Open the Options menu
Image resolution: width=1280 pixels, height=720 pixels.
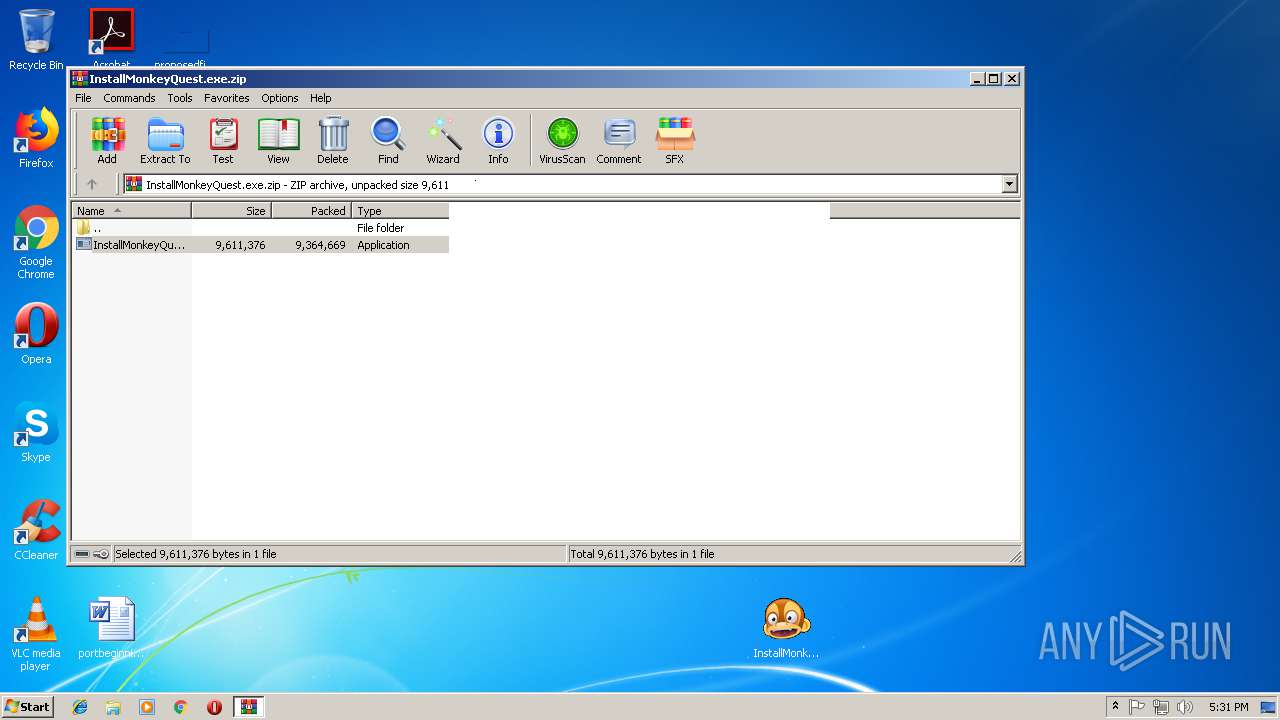[x=280, y=98]
